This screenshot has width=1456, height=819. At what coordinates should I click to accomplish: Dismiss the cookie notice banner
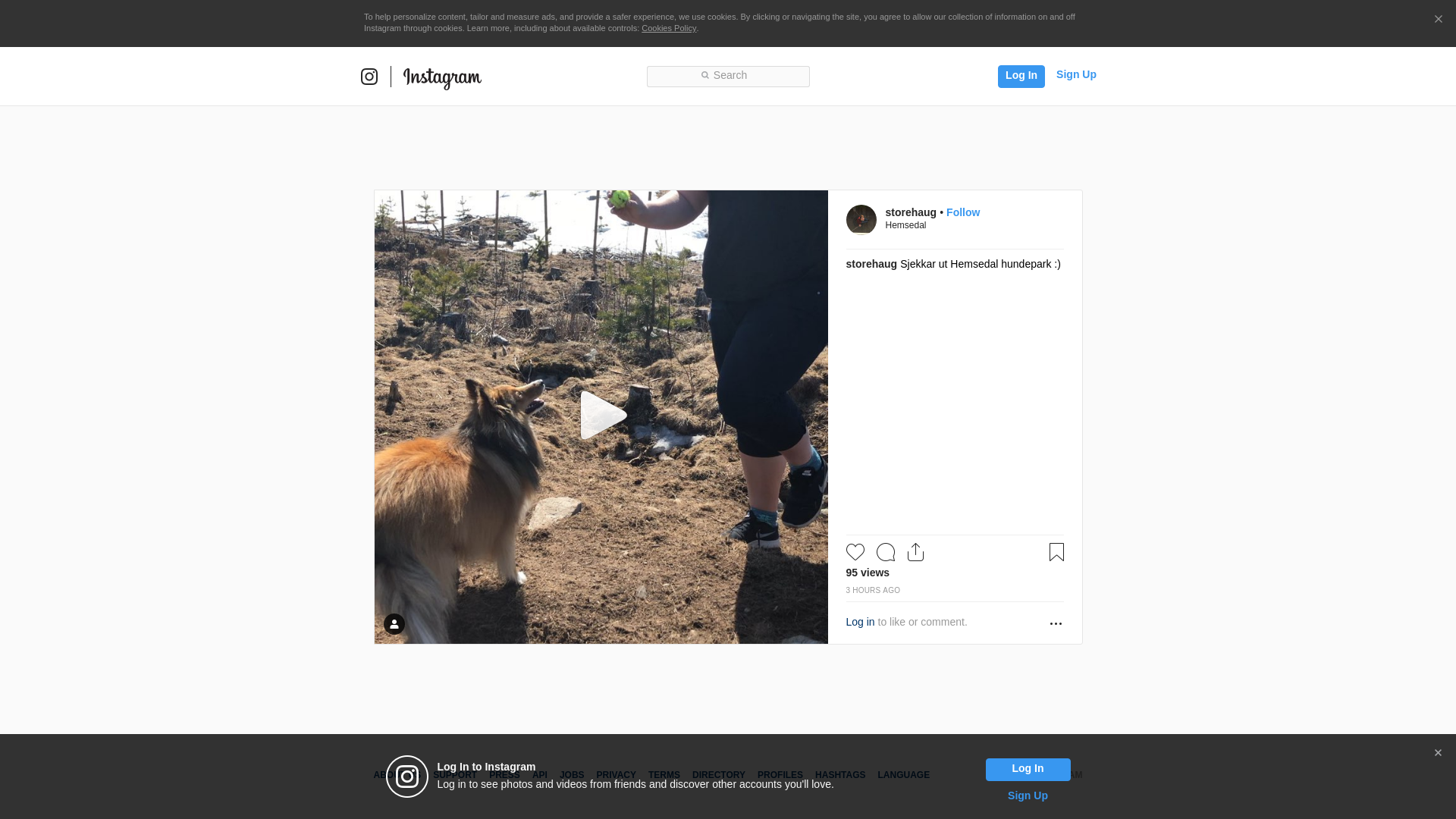coord(1438,20)
